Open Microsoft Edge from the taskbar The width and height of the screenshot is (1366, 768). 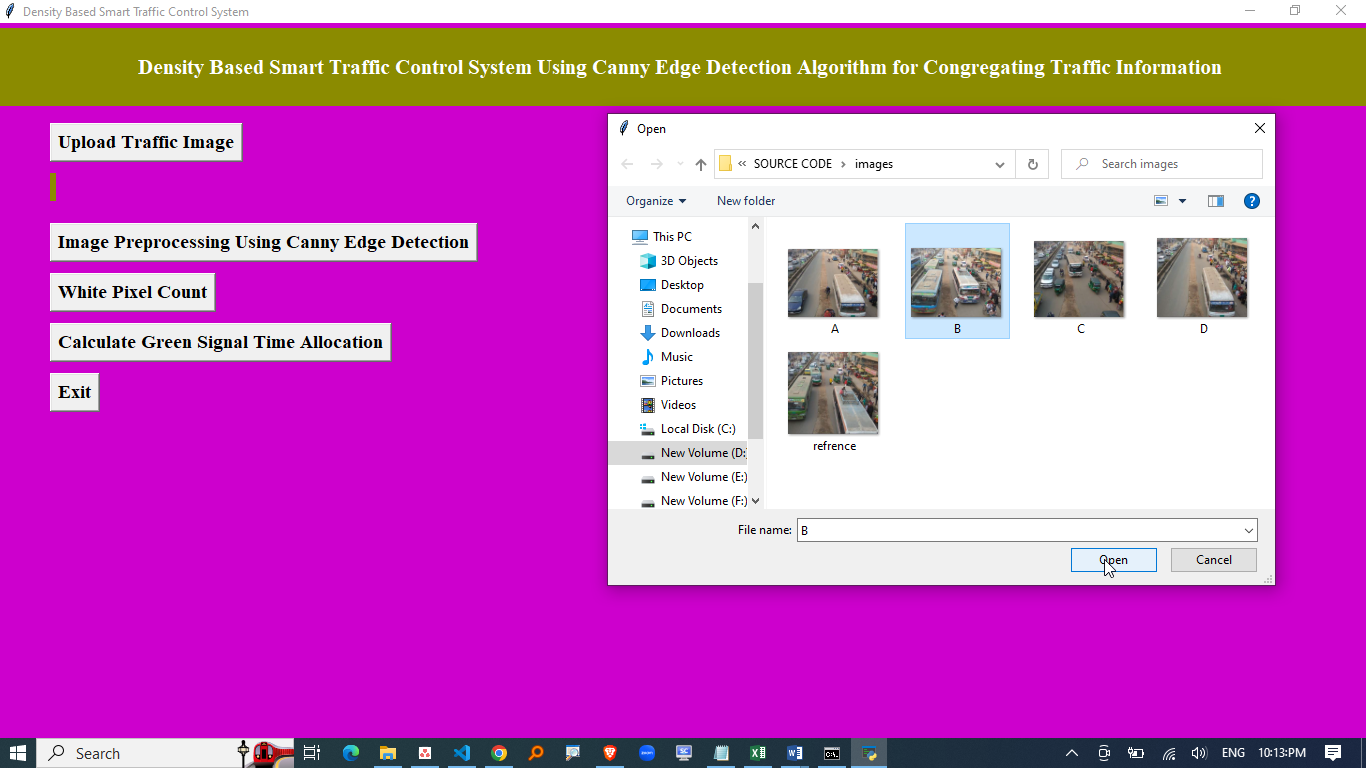[x=350, y=753]
